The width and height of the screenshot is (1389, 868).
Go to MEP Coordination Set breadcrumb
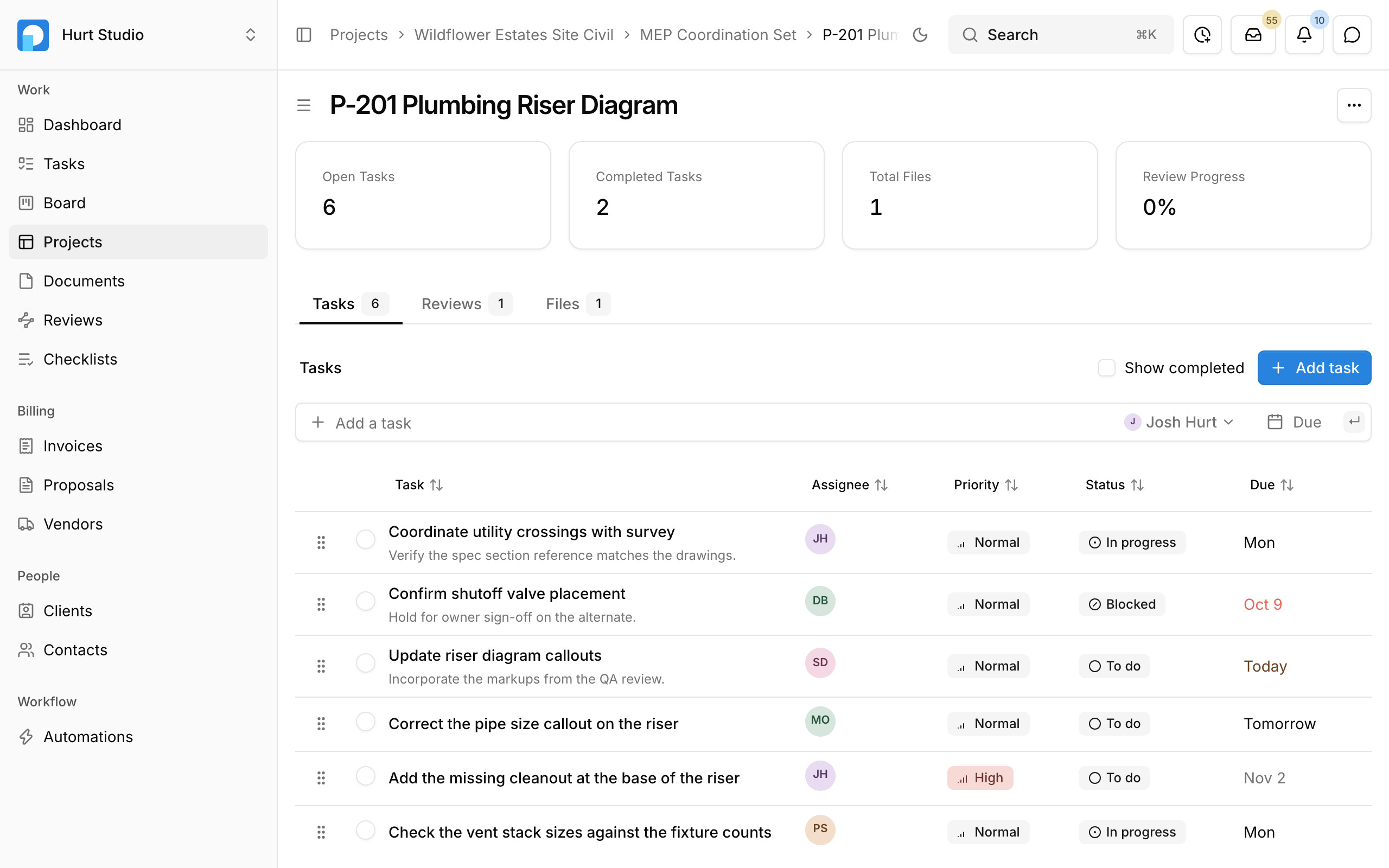point(717,34)
